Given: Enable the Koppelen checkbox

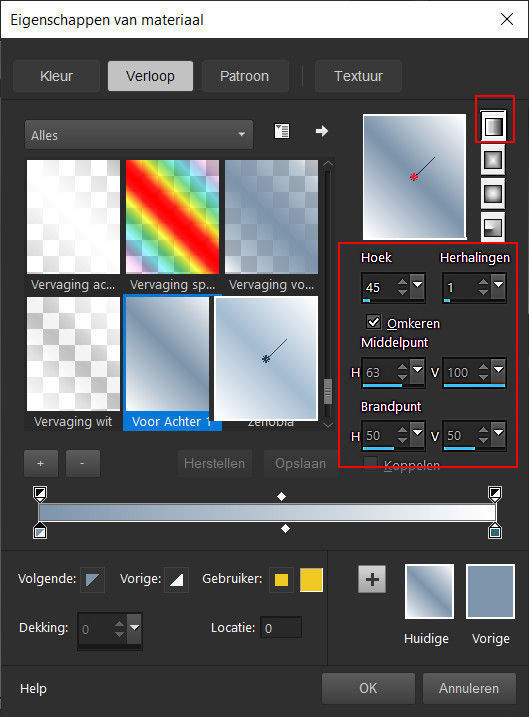Looking at the screenshot, I should tap(370, 464).
